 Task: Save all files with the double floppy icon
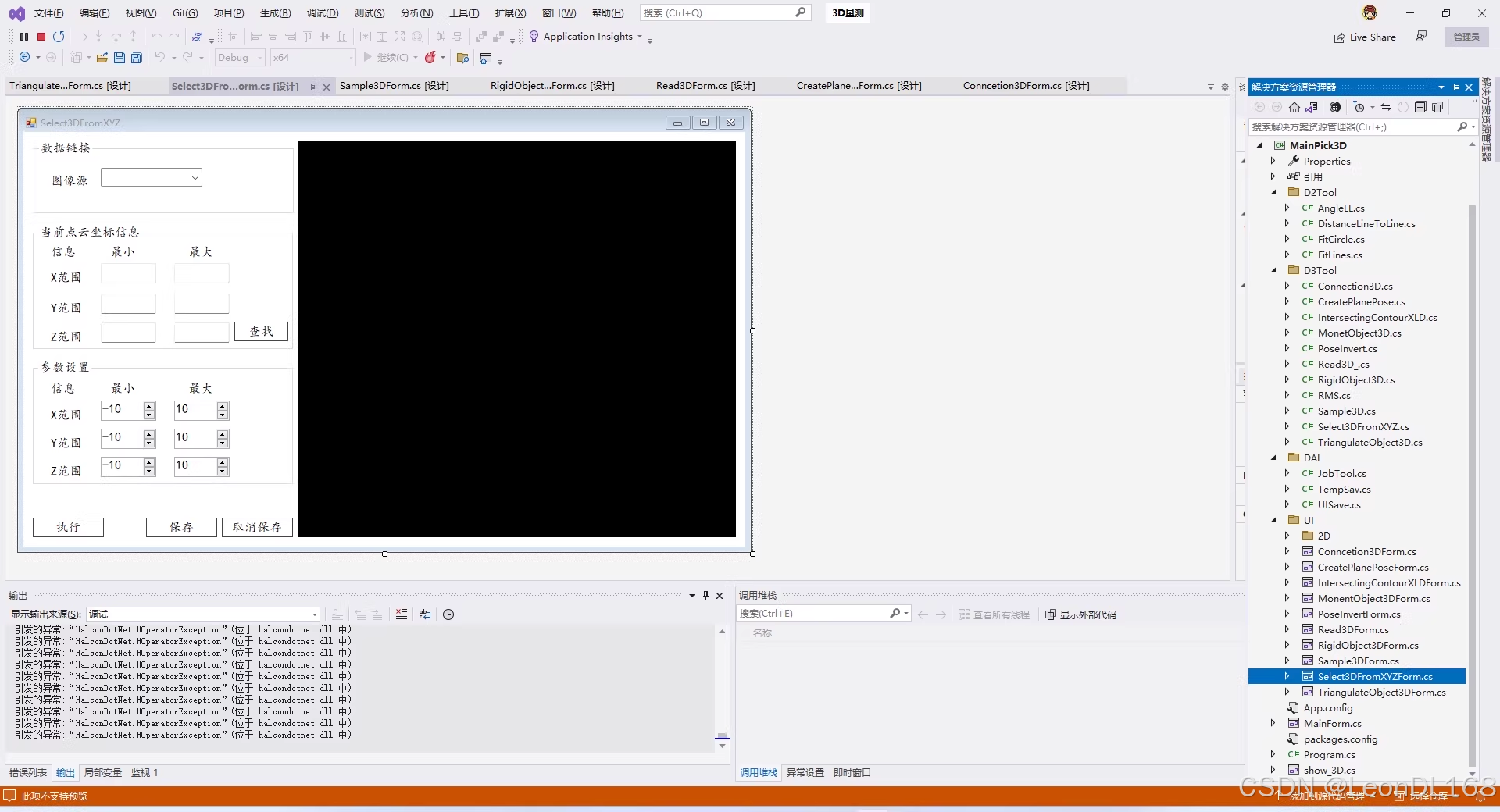tap(137, 57)
